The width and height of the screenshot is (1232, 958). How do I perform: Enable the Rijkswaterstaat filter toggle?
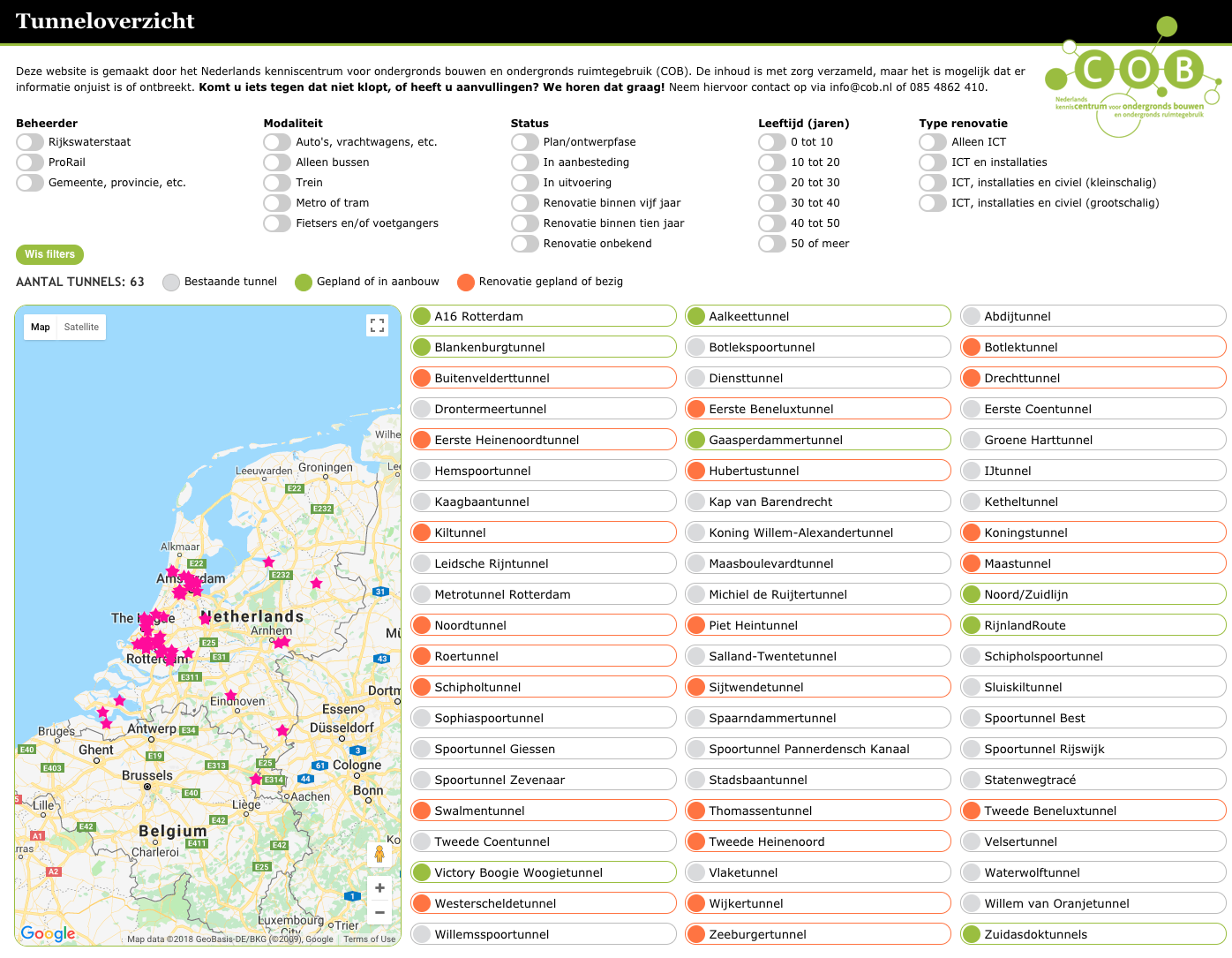(x=30, y=142)
